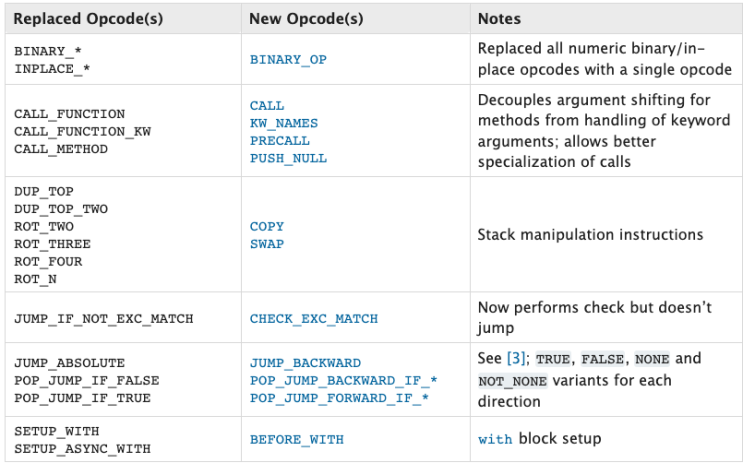Click the CALL opcode link
Image resolution: width=743 pixels, height=463 pixels.
pos(267,106)
